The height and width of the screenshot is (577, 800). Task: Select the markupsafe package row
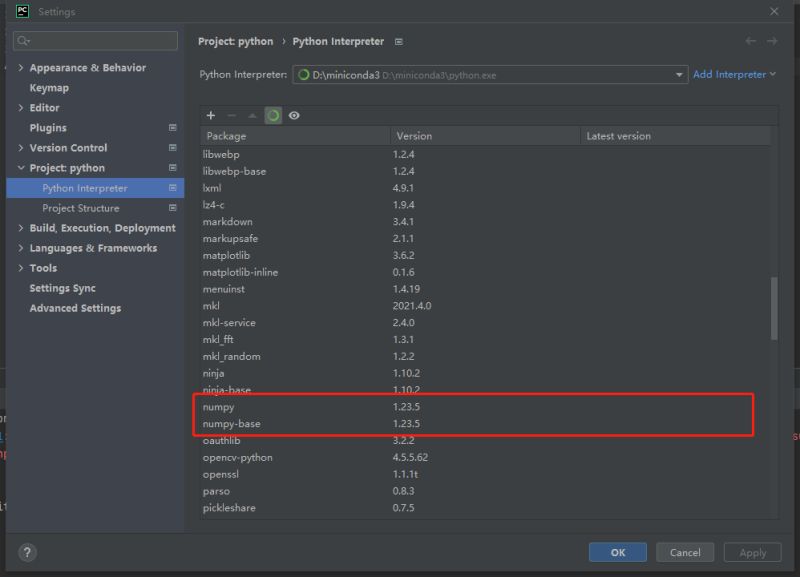(485, 238)
